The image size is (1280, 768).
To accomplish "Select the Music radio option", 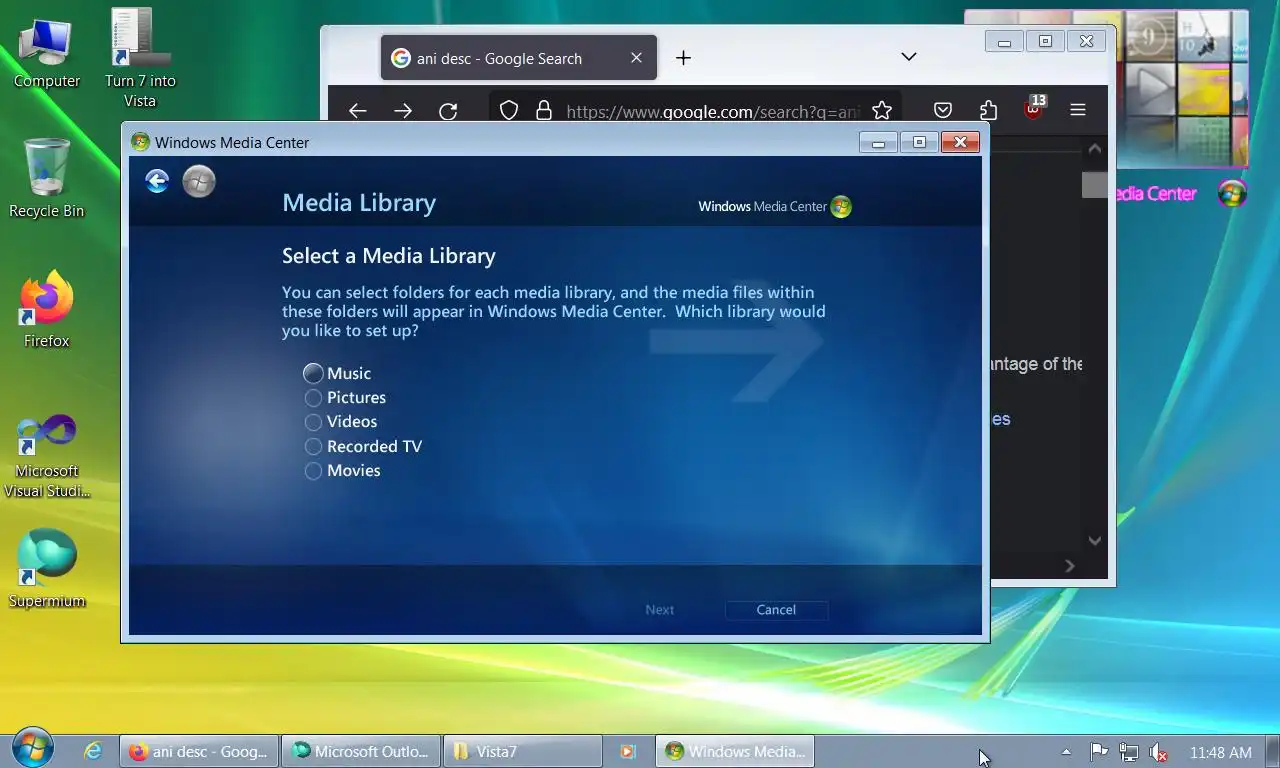I will point(313,373).
